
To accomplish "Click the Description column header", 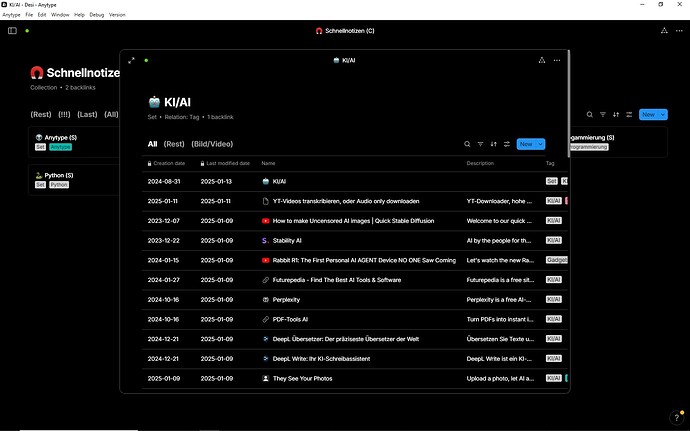I will (x=480, y=163).
